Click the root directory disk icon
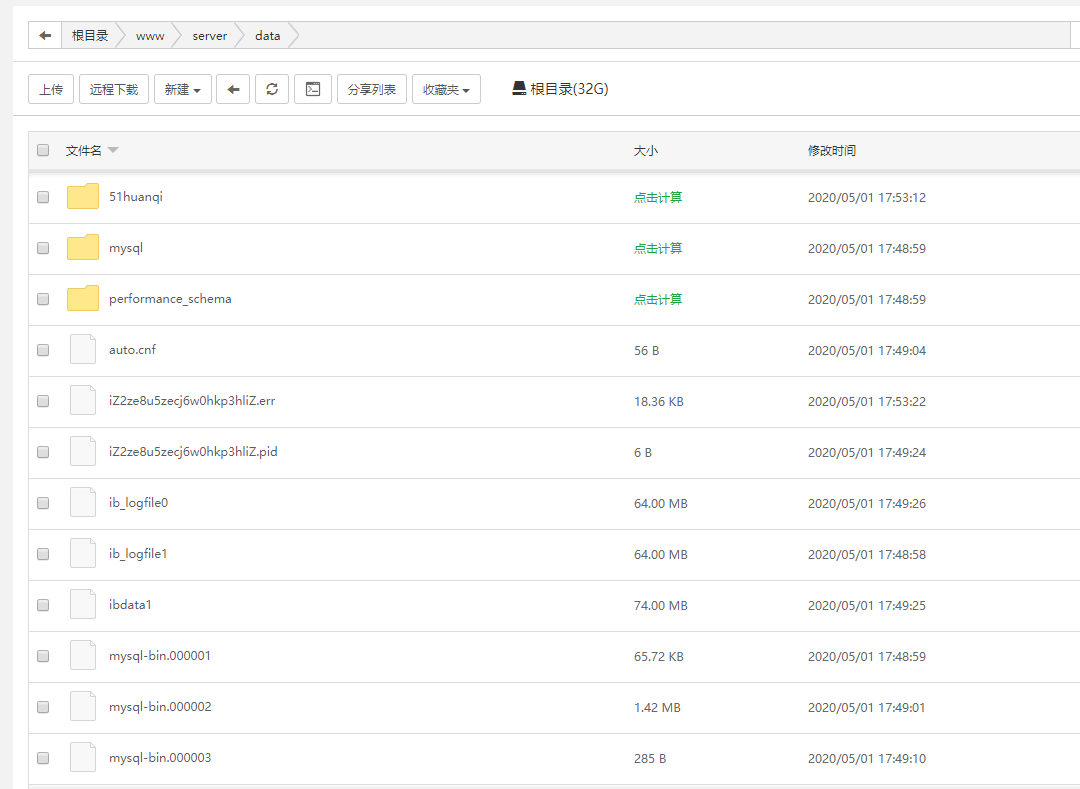 point(519,88)
